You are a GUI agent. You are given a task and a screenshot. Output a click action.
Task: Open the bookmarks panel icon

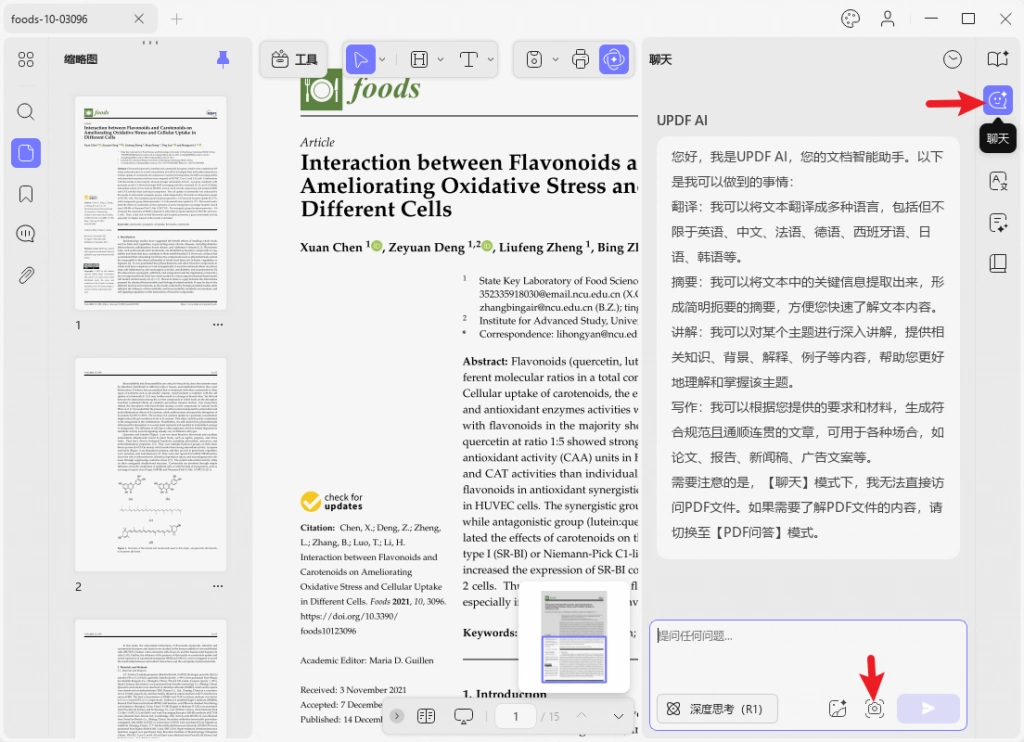(x=25, y=193)
